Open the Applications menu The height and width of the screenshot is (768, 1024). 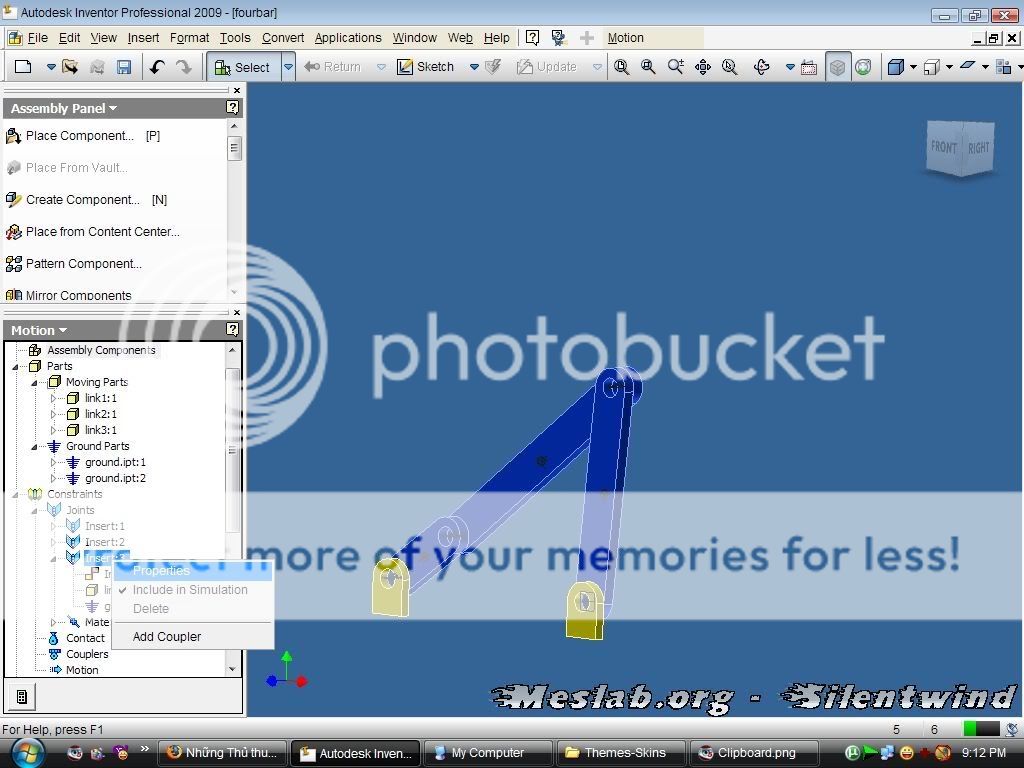(348, 38)
